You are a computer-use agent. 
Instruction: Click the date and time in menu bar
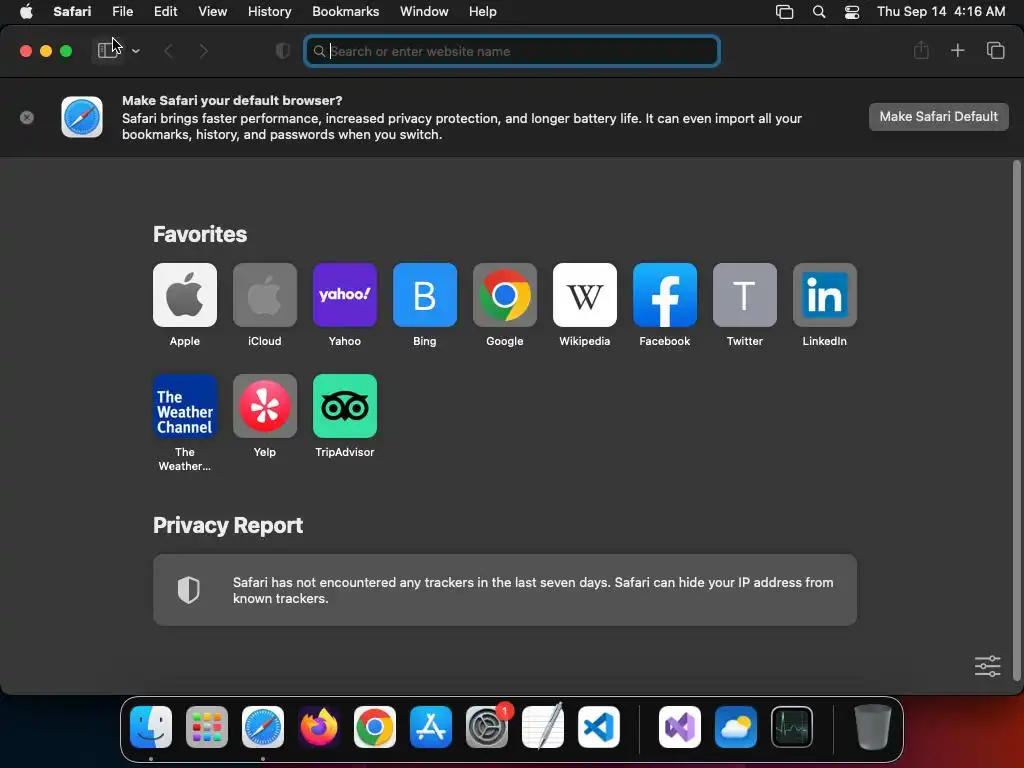941,11
